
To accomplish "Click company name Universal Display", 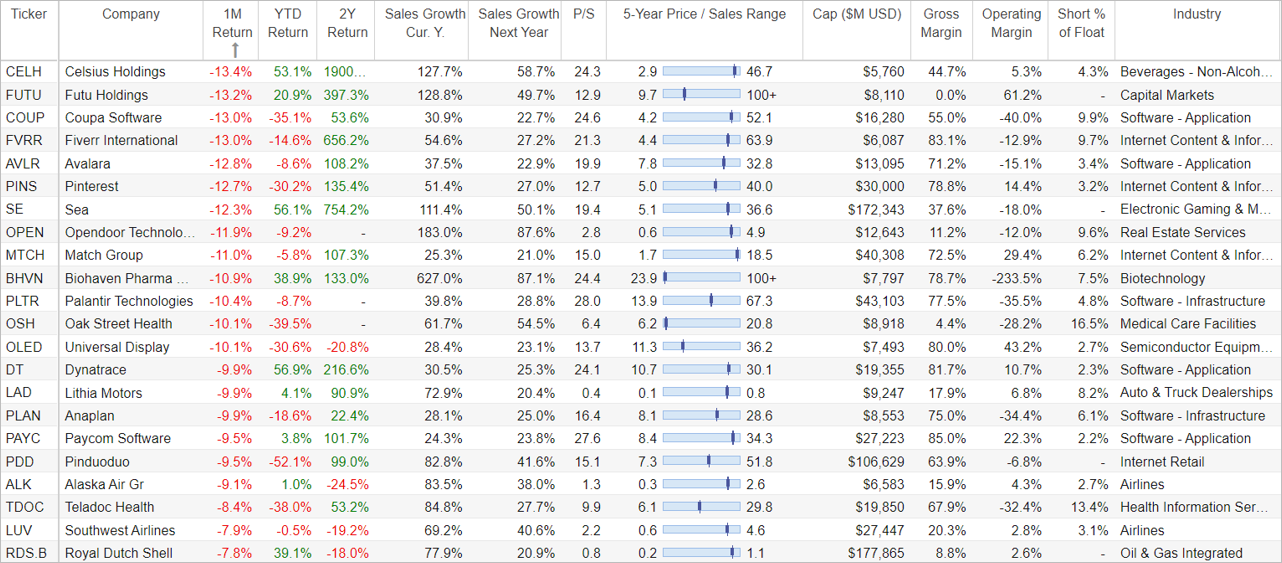I will pos(117,347).
